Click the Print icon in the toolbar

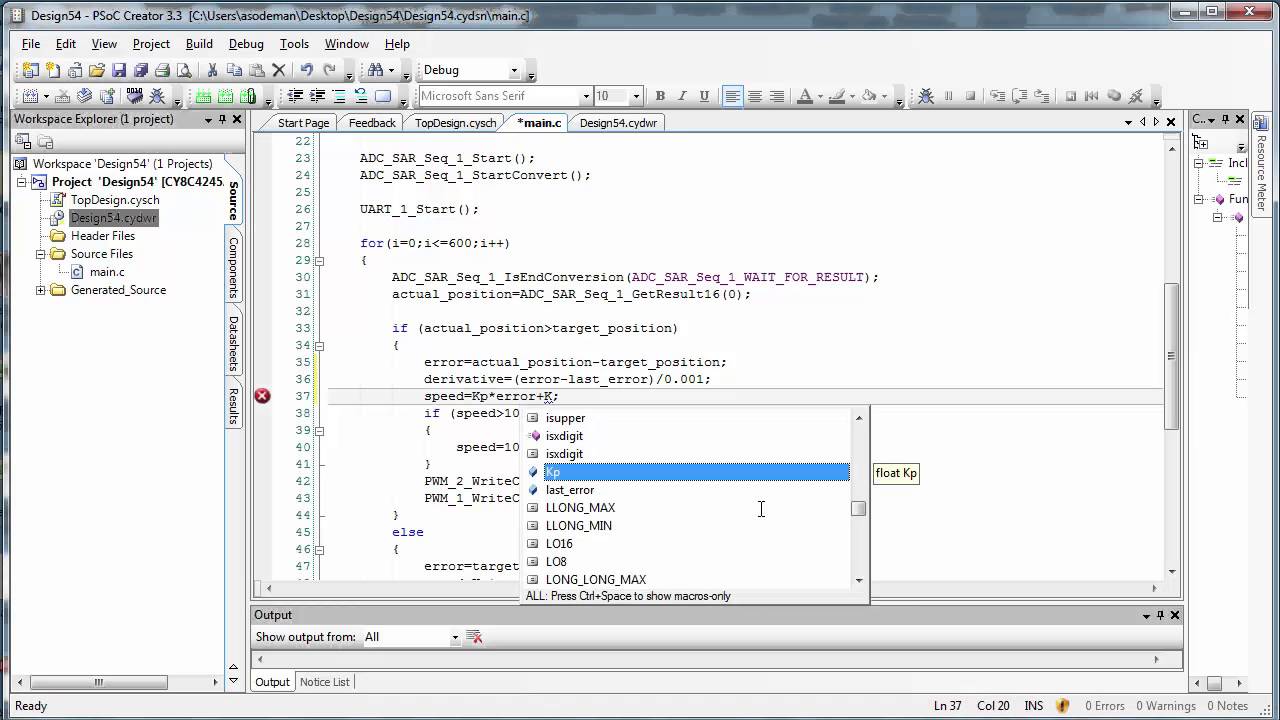pyautogui.click(x=163, y=70)
